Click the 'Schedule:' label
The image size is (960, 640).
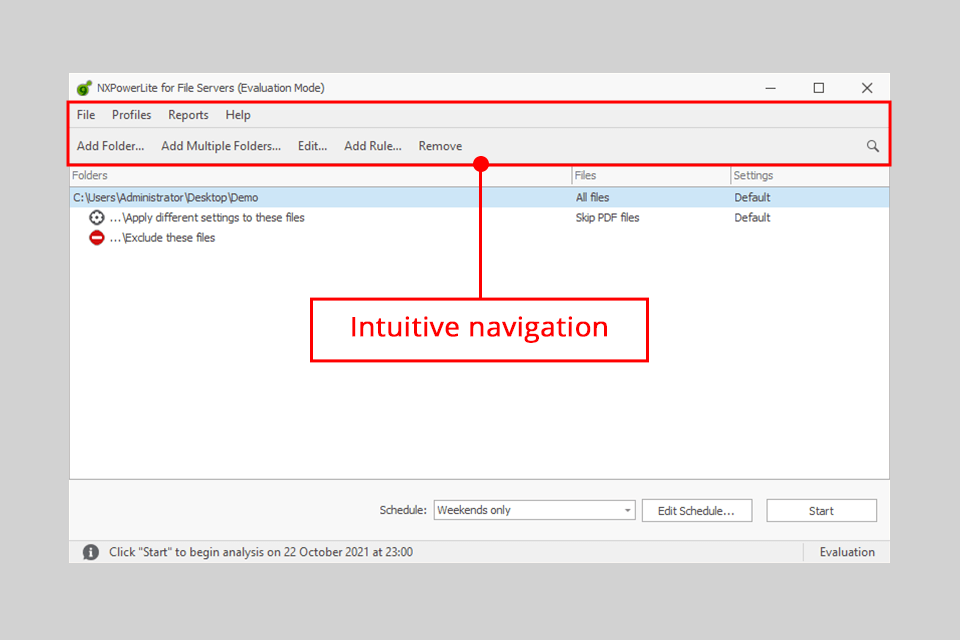pyautogui.click(x=403, y=510)
